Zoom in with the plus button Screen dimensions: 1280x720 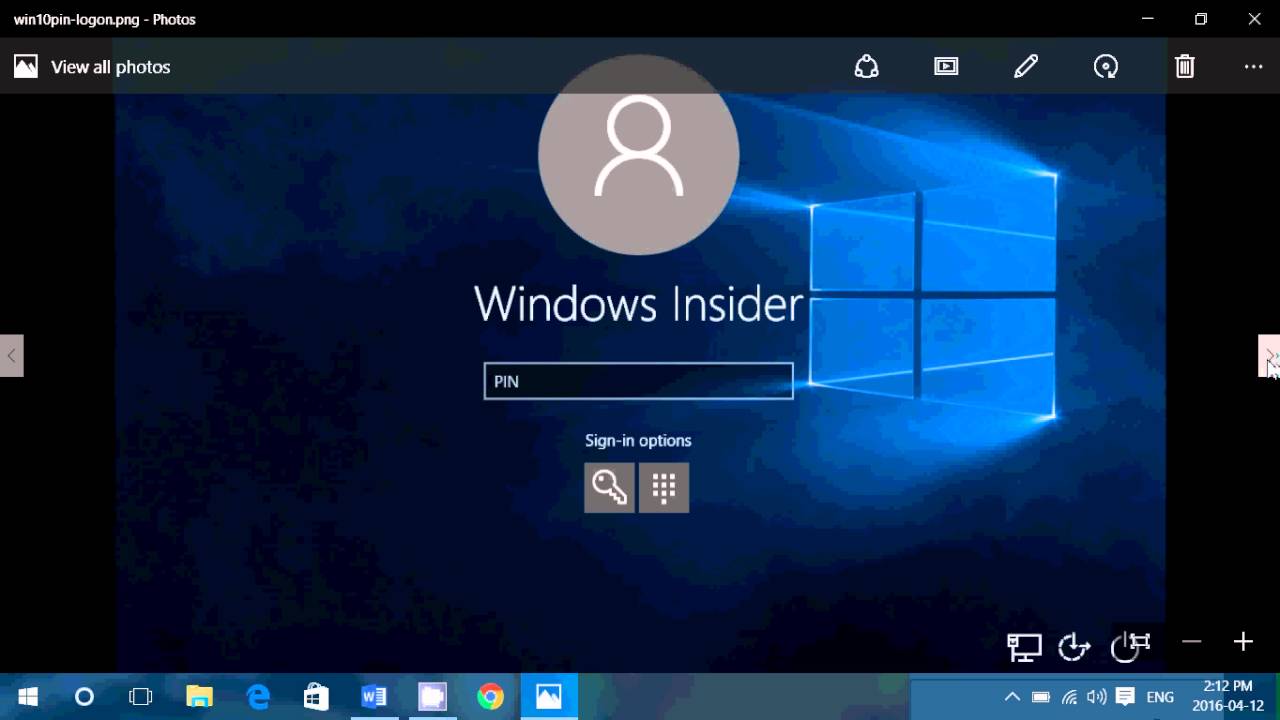(1243, 642)
